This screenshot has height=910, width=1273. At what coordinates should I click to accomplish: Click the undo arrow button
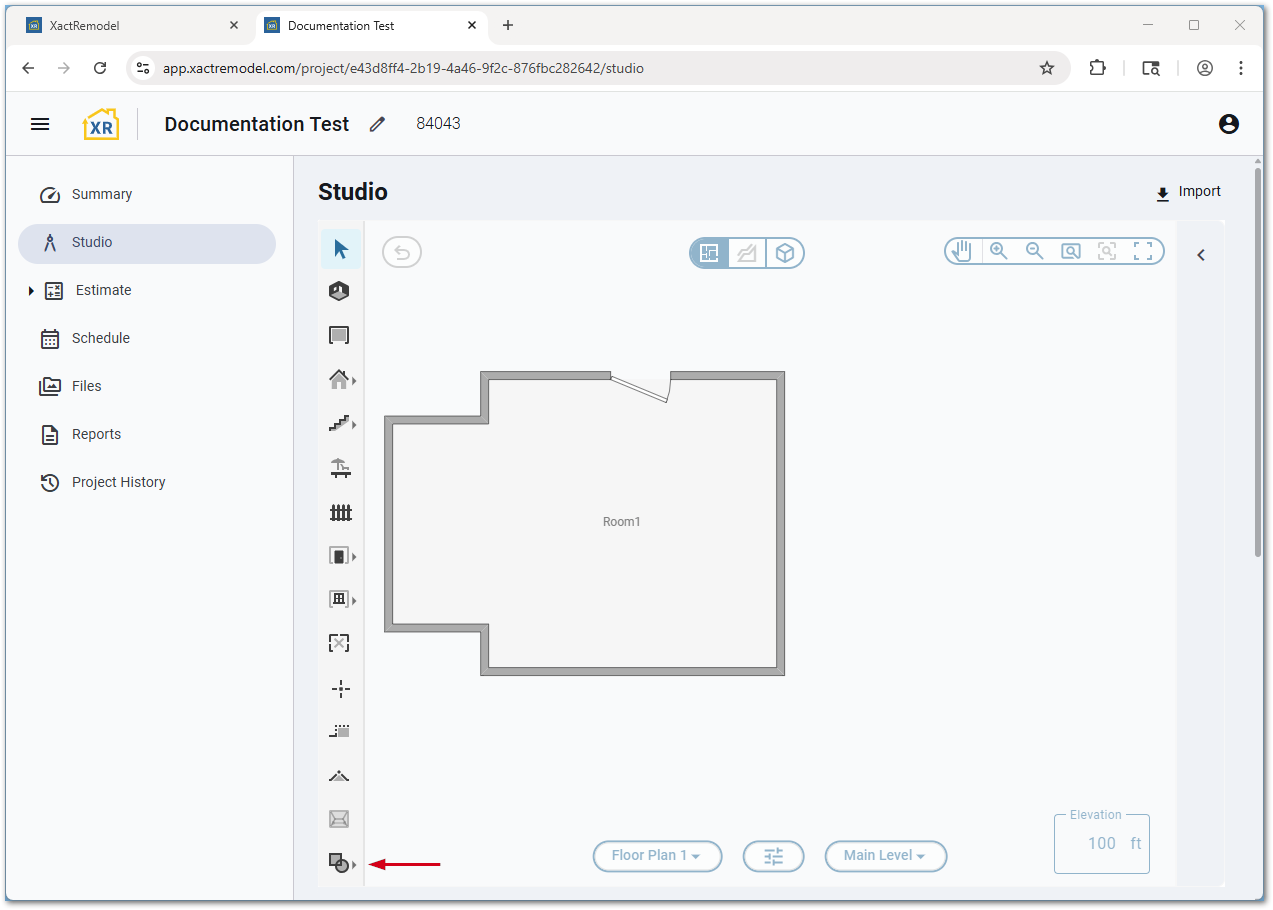[x=402, y=252]
